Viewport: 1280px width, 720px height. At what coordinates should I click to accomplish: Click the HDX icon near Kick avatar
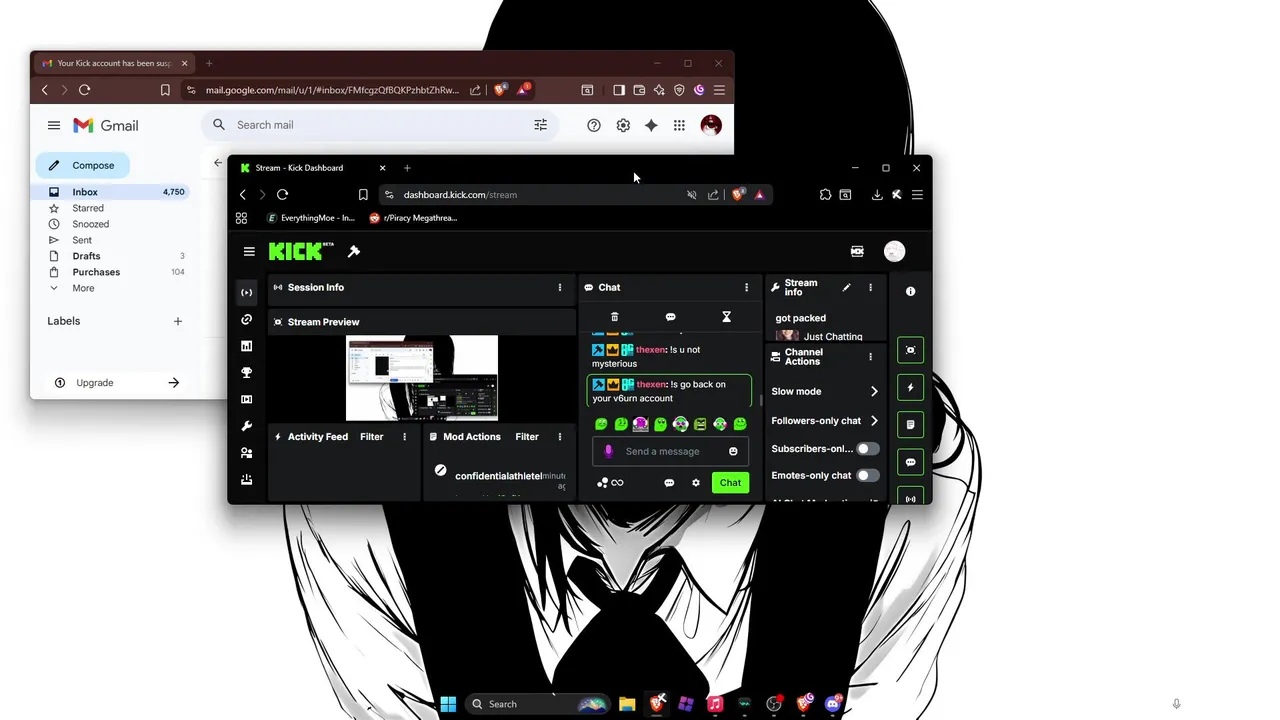[x=857, y=252]
